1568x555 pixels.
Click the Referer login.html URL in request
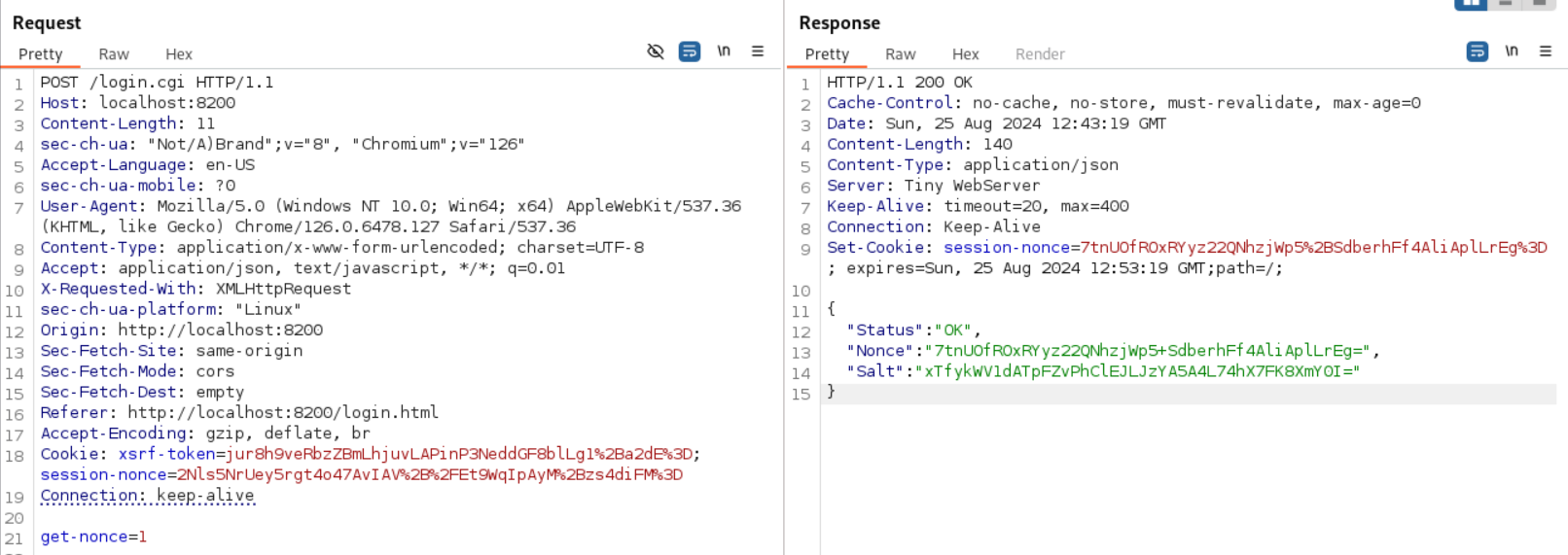pos(283,413)
